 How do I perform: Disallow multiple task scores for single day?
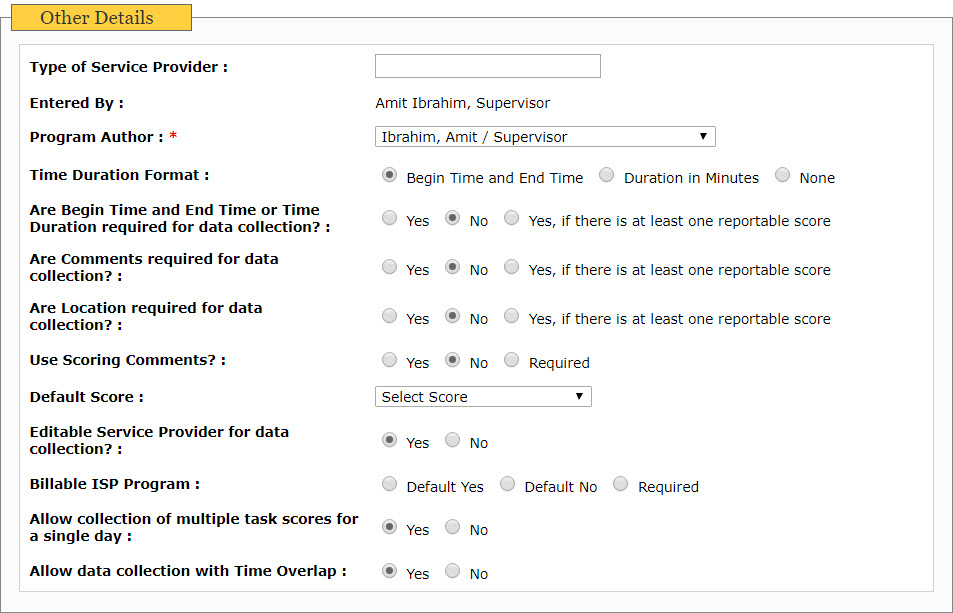(453, 527)
